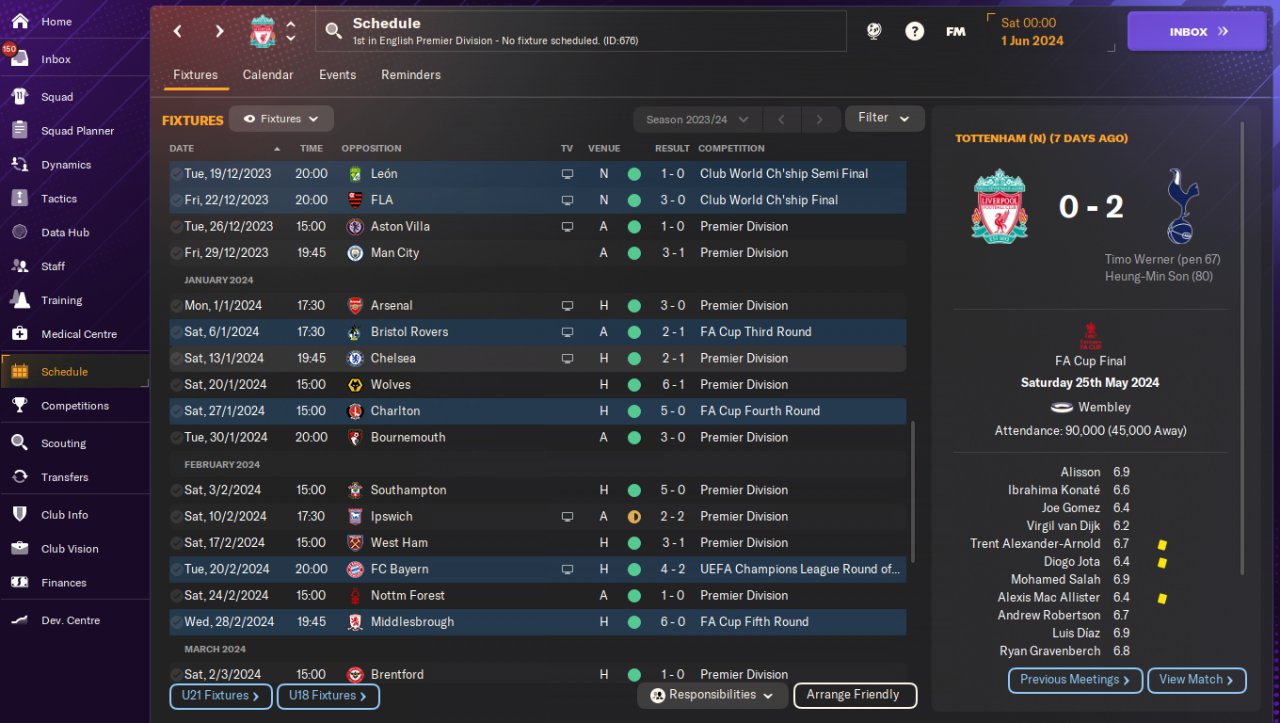Open the Reminders tab
The image size is (1280, 723).
coord(410,75)
